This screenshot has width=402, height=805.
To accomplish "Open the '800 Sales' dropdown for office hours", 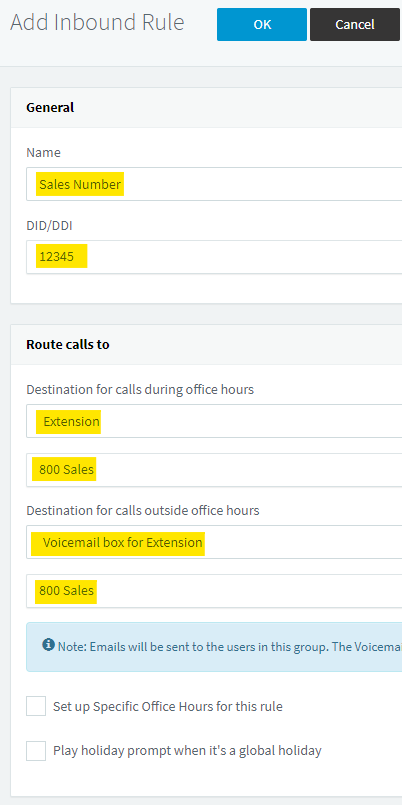I will 214,470.
